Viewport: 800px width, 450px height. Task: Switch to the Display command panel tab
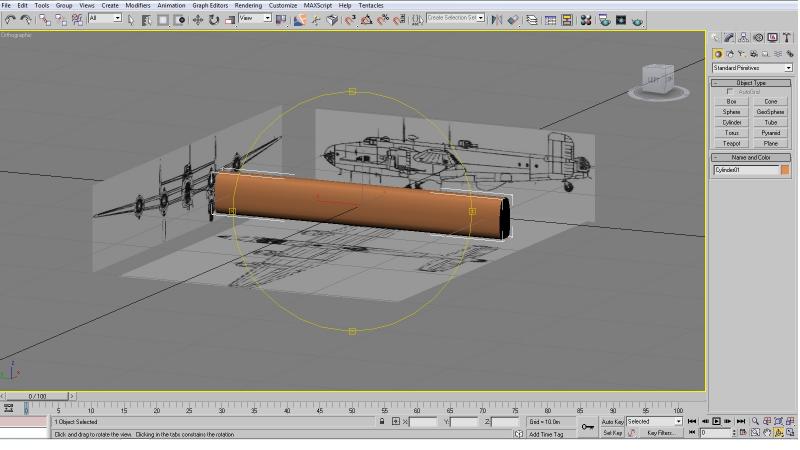pyautogui.click(x=773, y=38)
